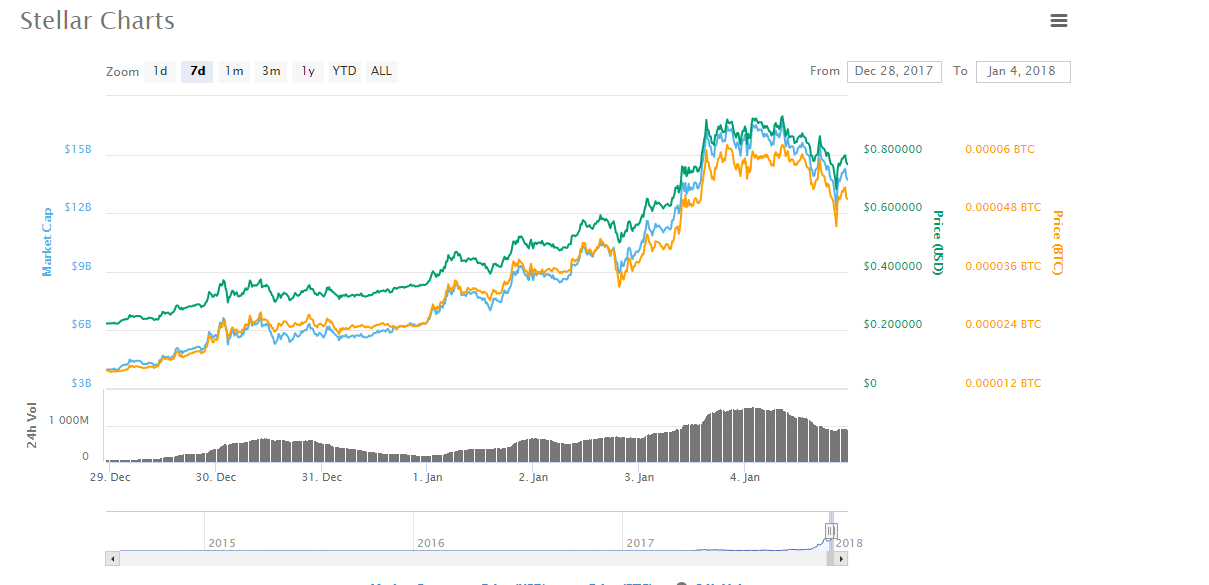Click the navigator scrollbar left arrow
Viewport: 1209px width, 585px height.
112,559
